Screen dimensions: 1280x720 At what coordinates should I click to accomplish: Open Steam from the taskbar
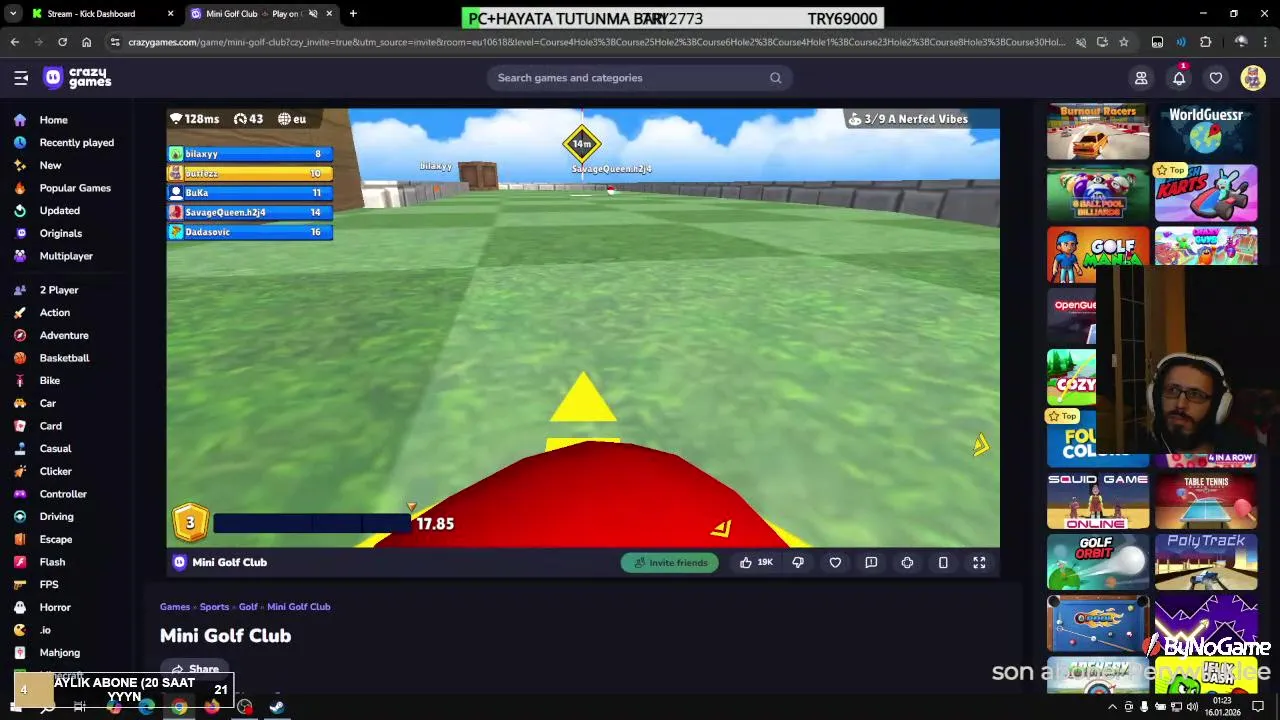tap(277, 707)
